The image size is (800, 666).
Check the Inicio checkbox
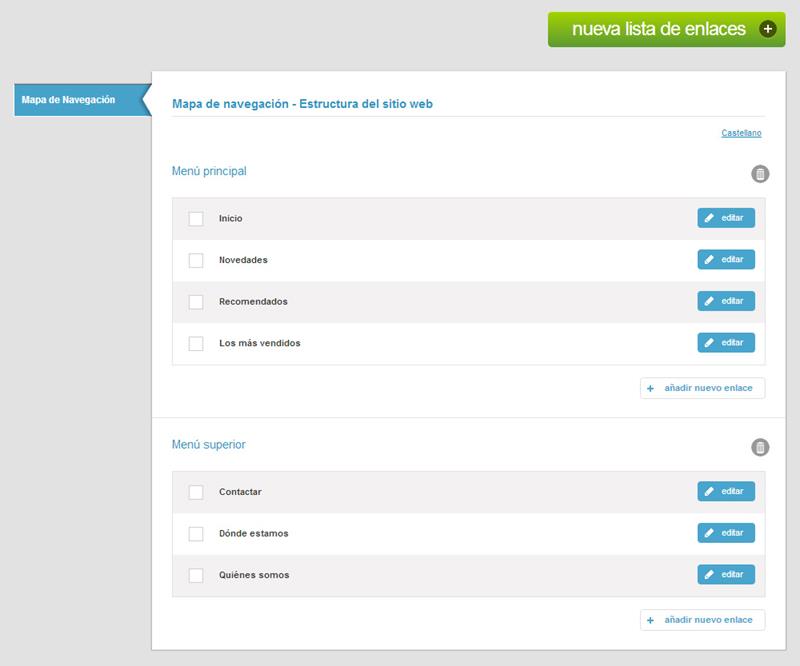pyautogui.click(x=196, y=219)
